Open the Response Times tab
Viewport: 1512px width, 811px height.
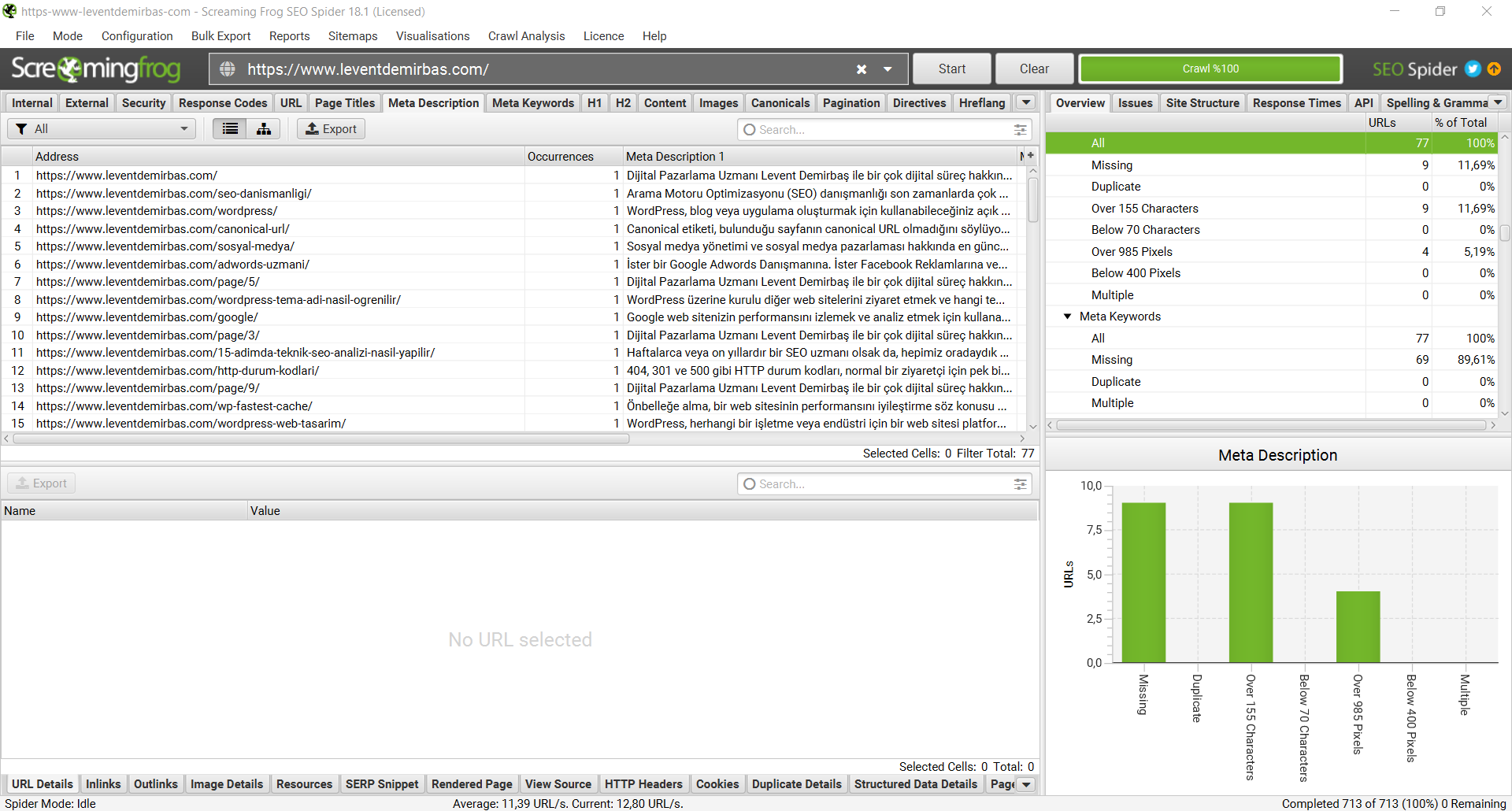[x=1296, y=103]
